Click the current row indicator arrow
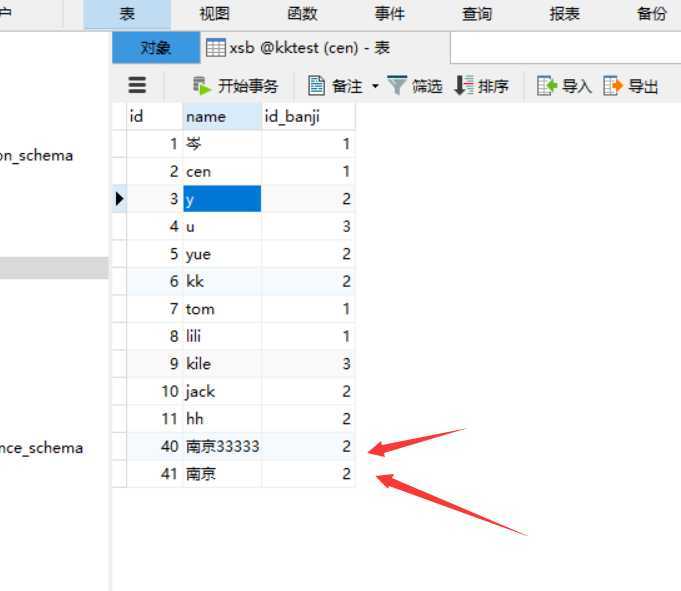This screenshot has height=591, width=681. click(x=119, y=199)
